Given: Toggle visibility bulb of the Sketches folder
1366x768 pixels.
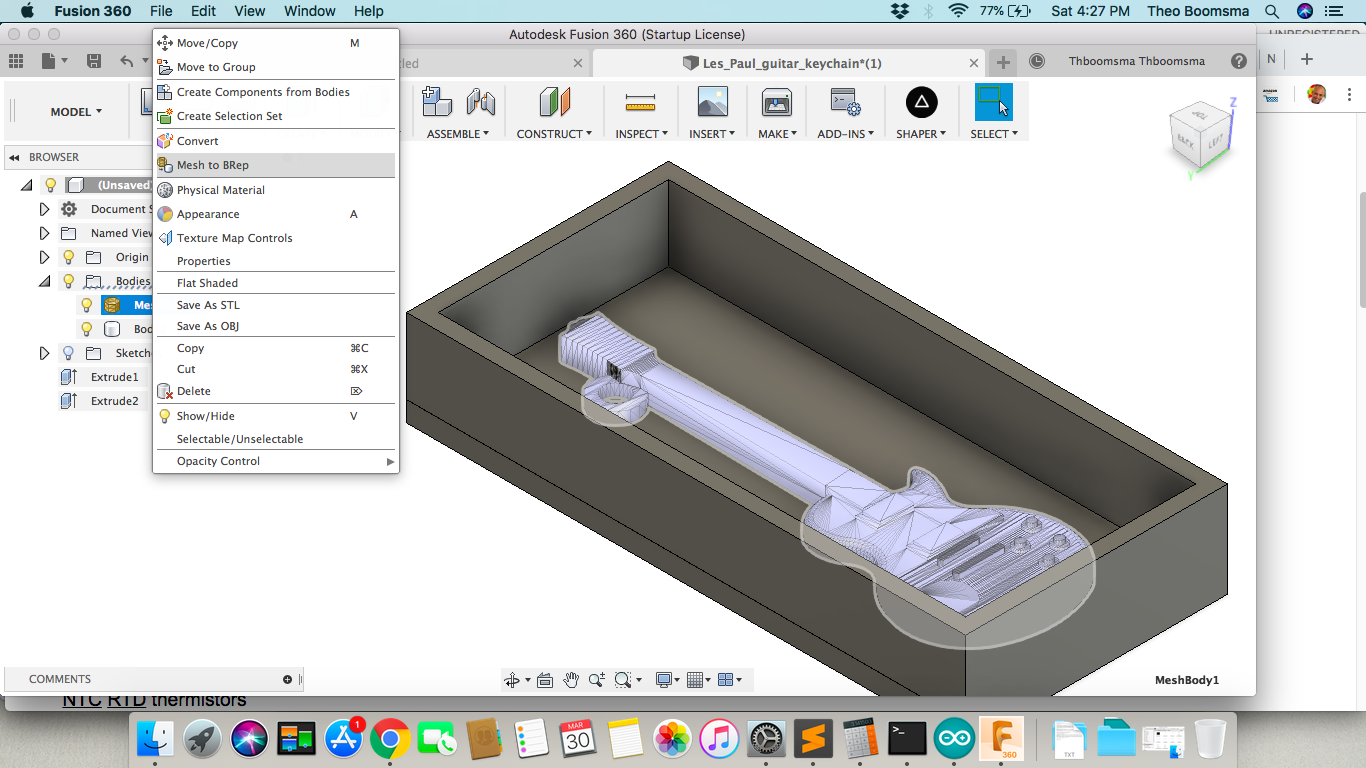Looking at the screenshot, I should click(68, 353).
